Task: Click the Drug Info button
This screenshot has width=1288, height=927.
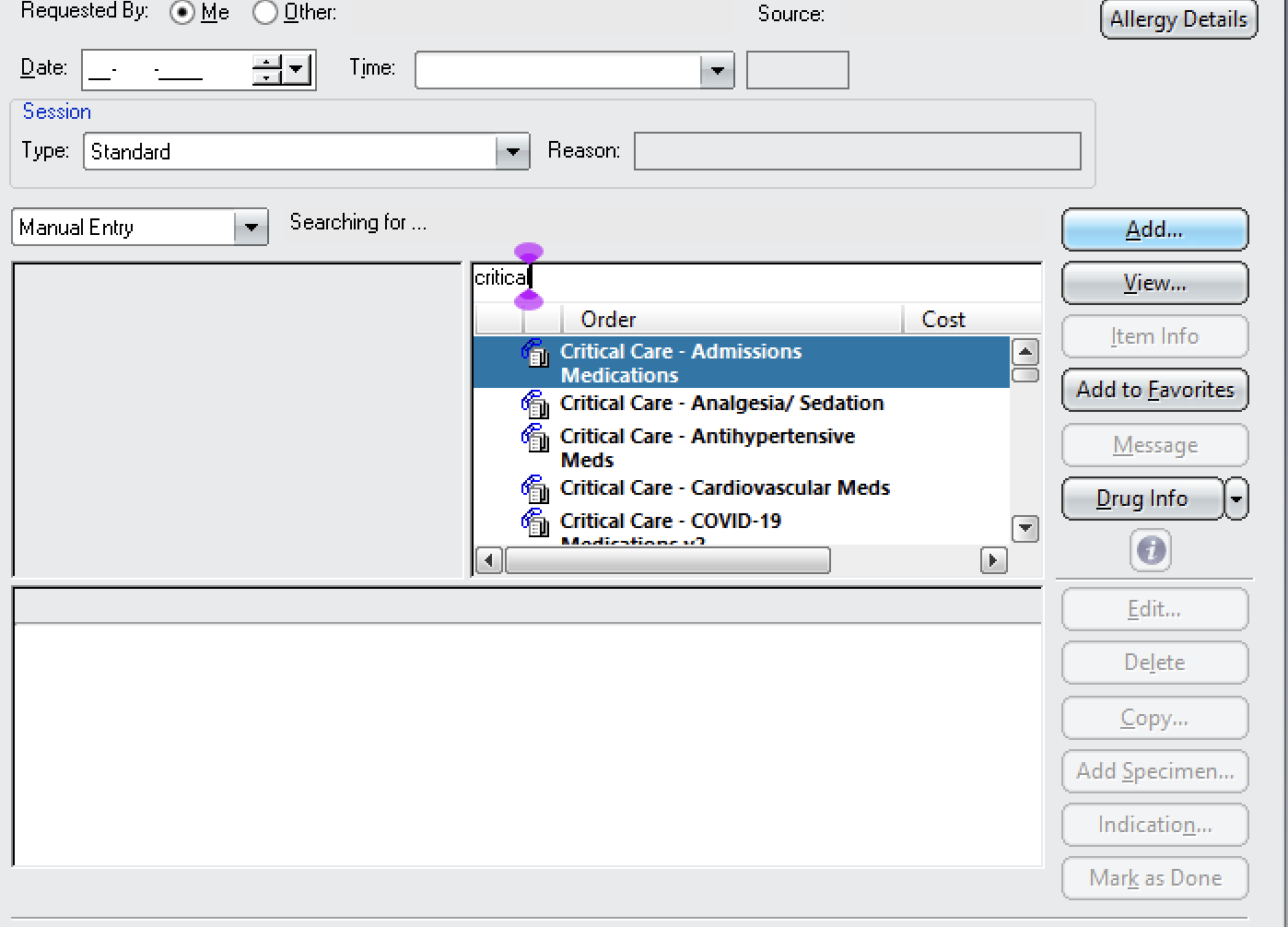Action: [1142, 499]
